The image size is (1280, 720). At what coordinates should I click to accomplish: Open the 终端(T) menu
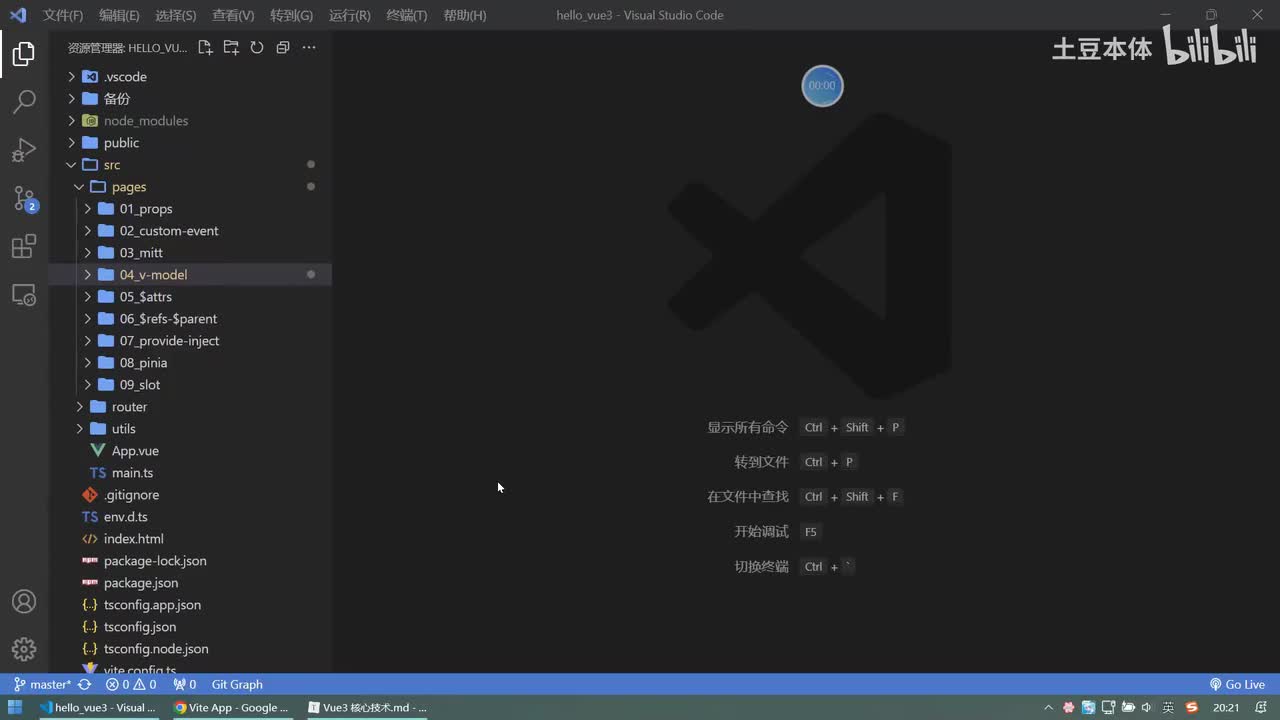406,15
